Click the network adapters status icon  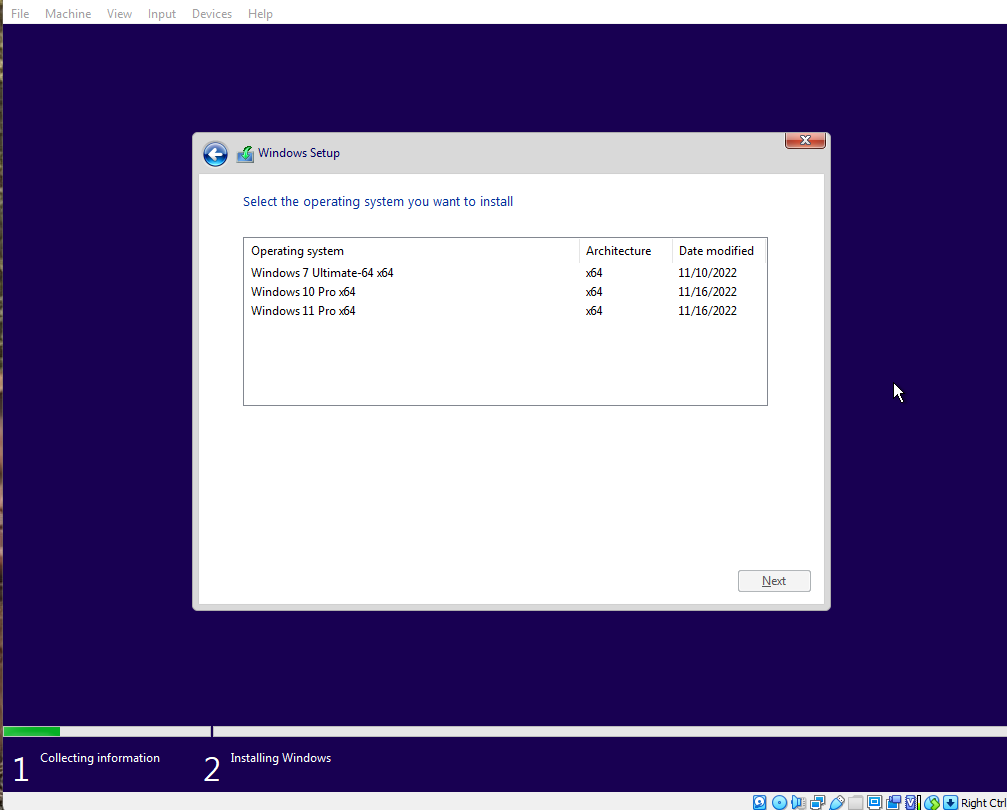click(x=818, y=802)
